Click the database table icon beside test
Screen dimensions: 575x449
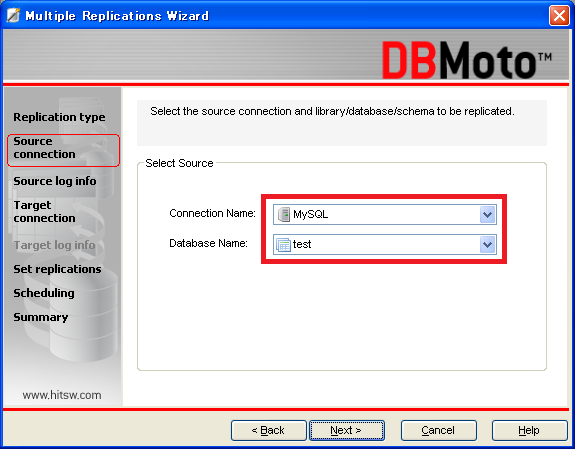tap(283, 244)
